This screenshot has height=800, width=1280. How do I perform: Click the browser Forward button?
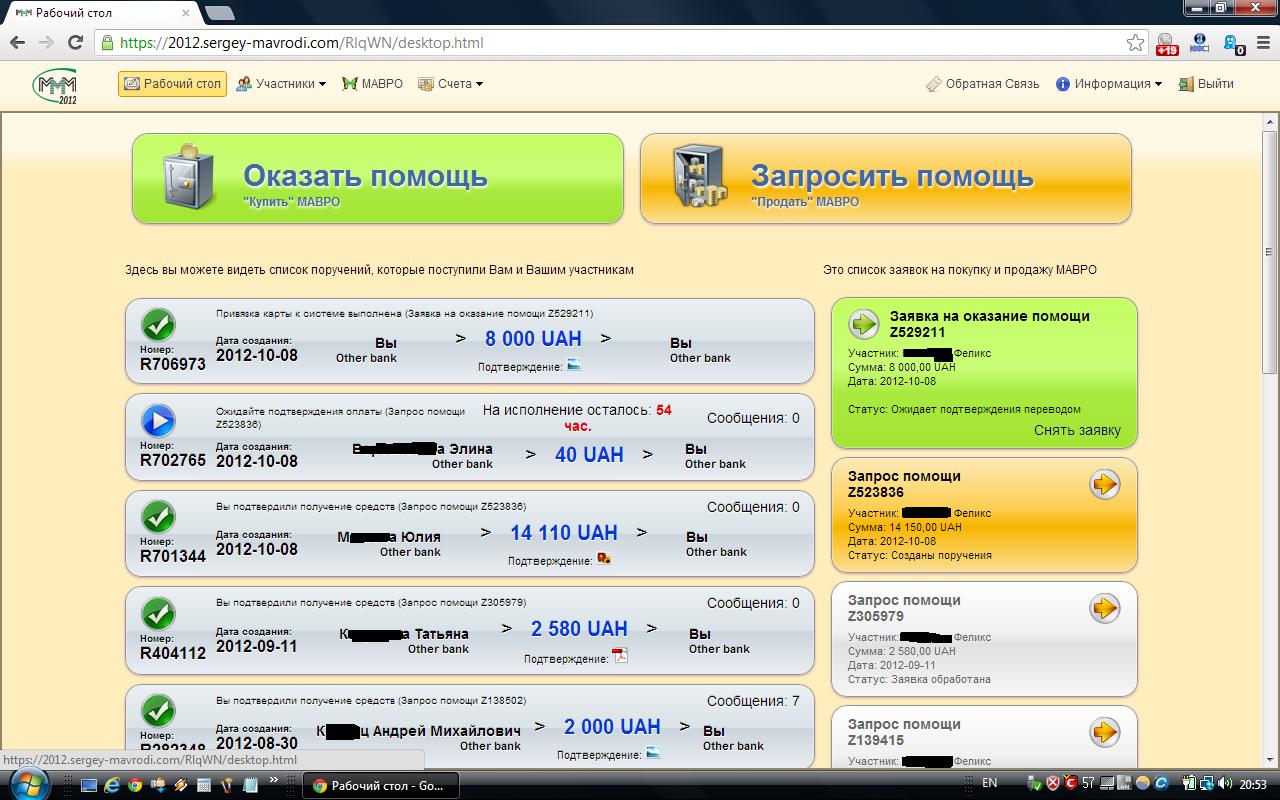(x=46, y=43)
